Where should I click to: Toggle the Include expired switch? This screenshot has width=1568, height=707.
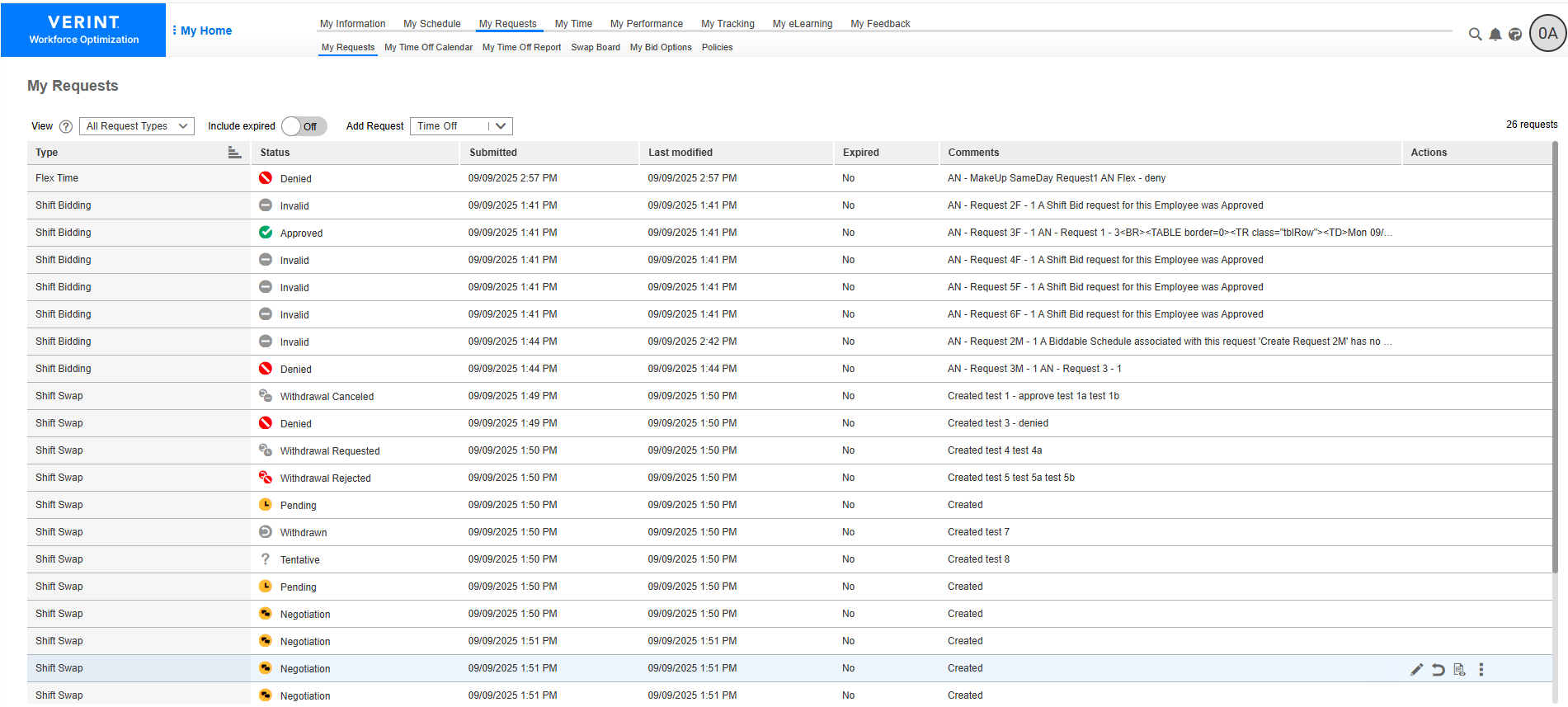304,126
